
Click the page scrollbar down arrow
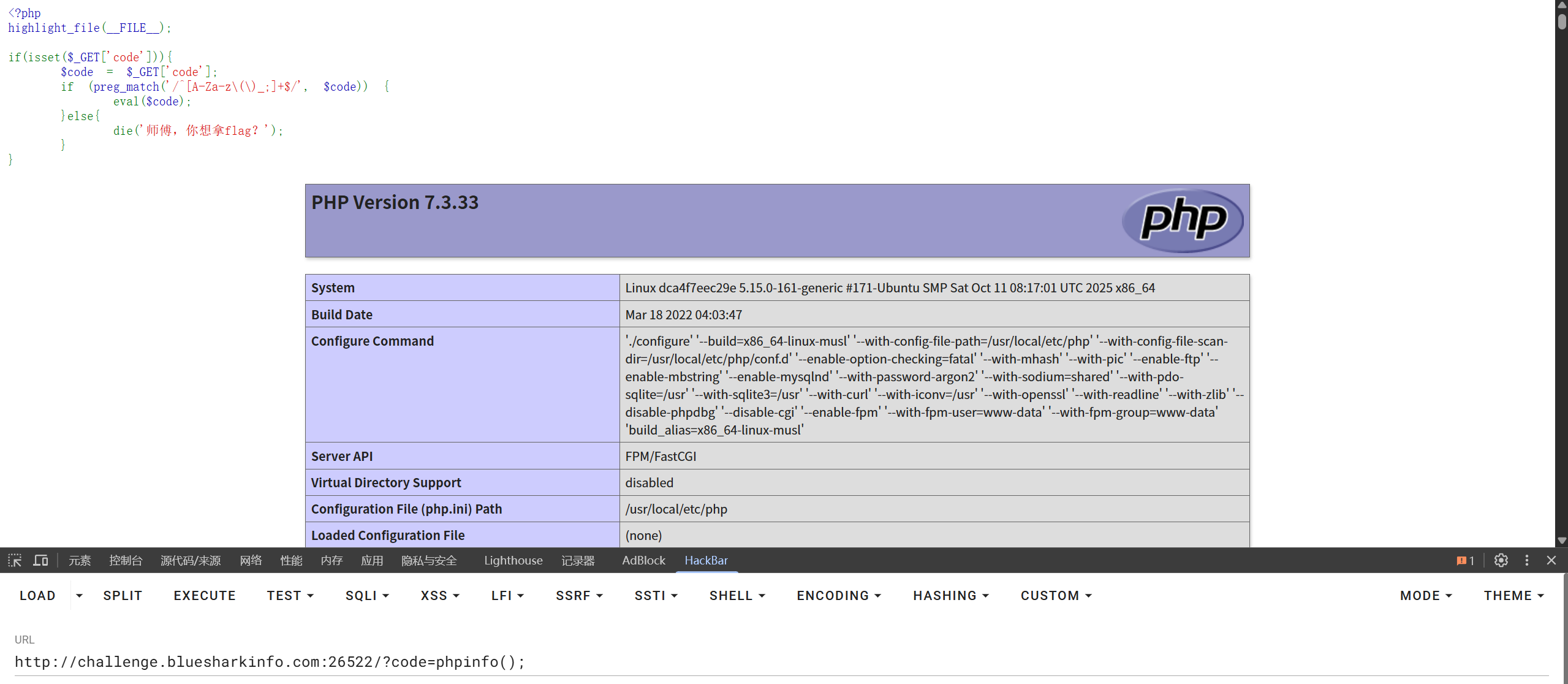[x=1562, y=541]
